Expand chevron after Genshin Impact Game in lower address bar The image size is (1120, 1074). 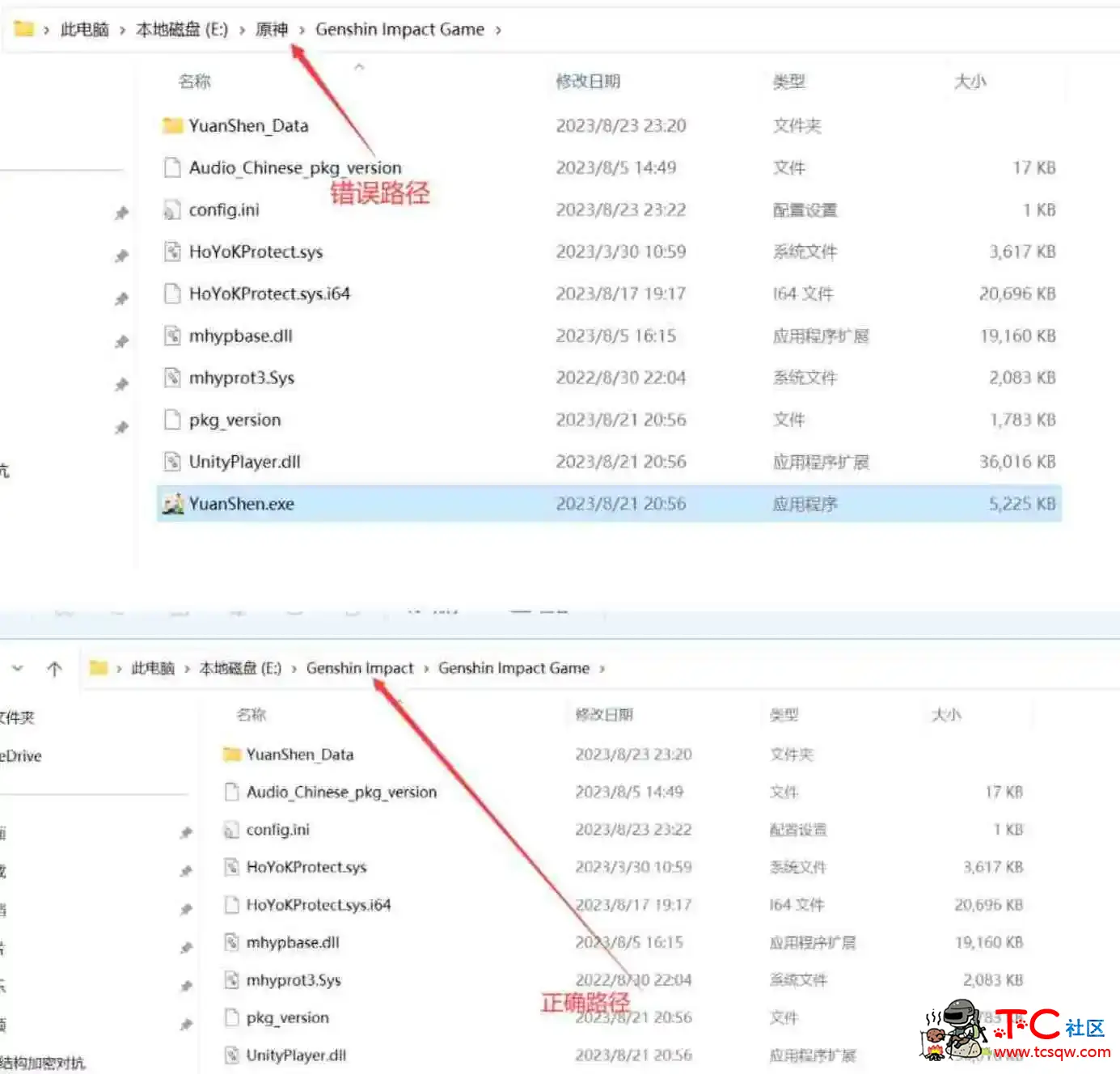(602, 669)
